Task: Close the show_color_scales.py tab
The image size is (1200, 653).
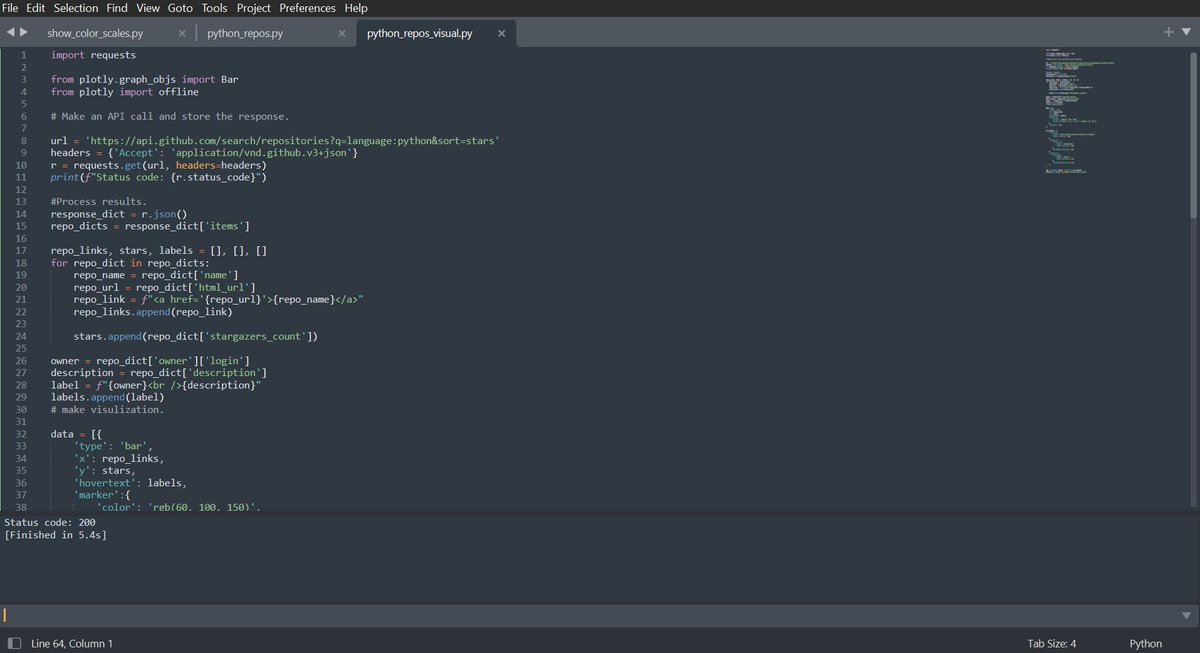Action: (x=182, y=33)
